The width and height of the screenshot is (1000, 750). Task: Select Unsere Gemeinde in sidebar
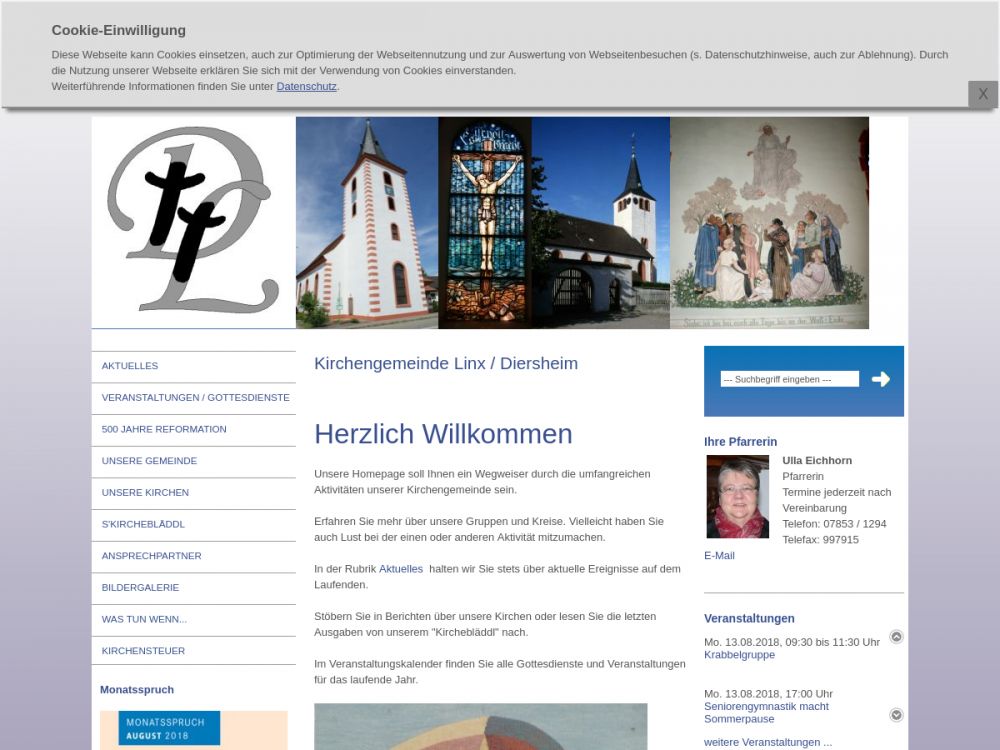coord(149,461)
